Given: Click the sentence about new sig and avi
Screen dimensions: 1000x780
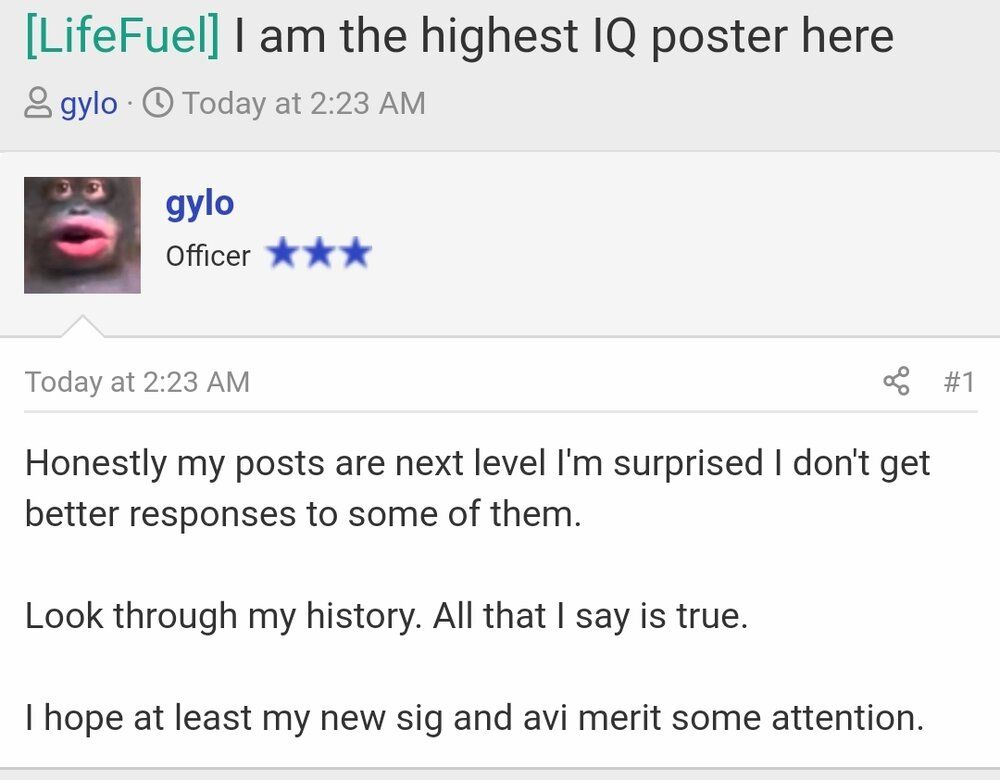Looking at the screenshot, I should point(474,718).
